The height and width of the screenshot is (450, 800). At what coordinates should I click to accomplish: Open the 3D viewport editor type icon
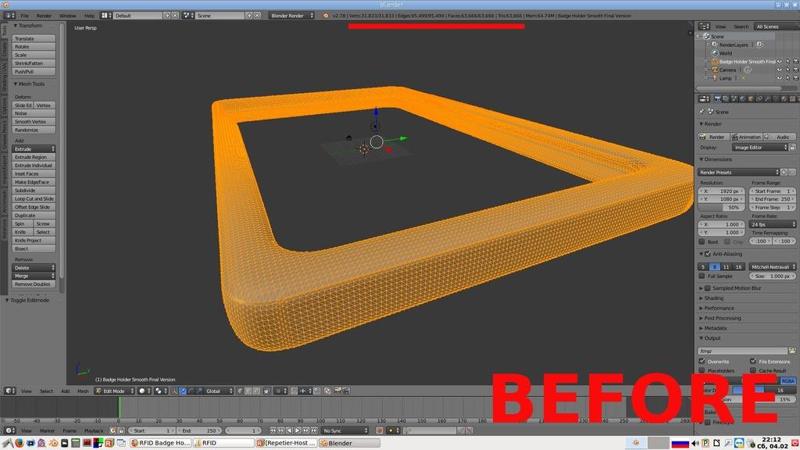10,391
